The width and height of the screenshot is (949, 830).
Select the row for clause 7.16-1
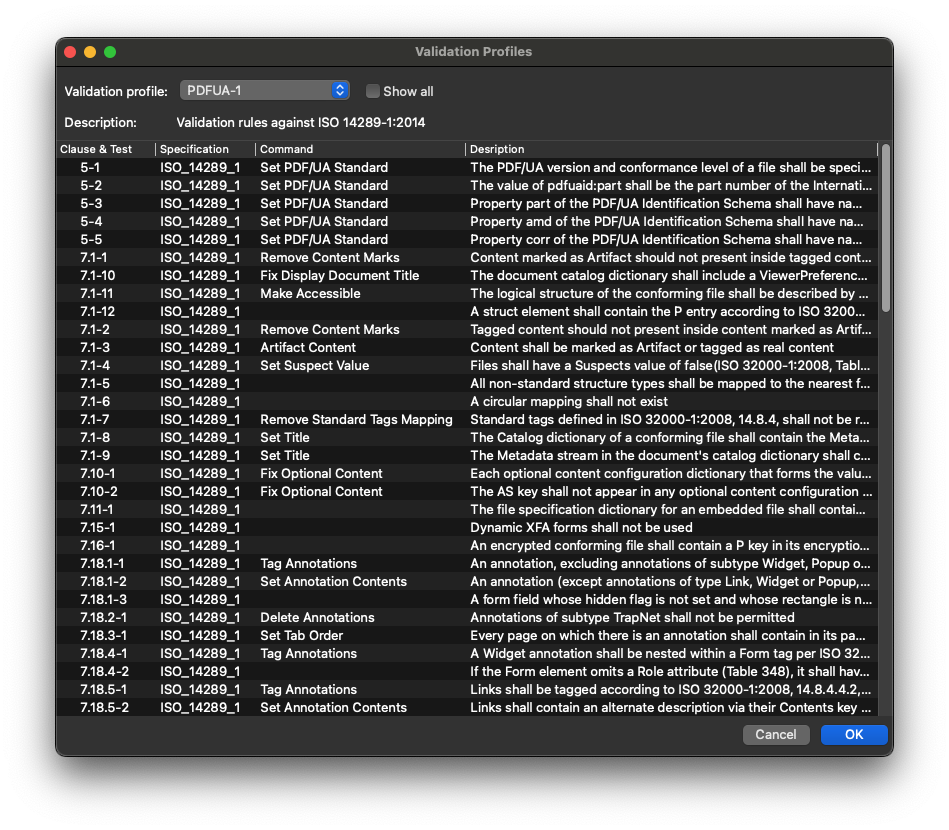click(x=467, y=546)
